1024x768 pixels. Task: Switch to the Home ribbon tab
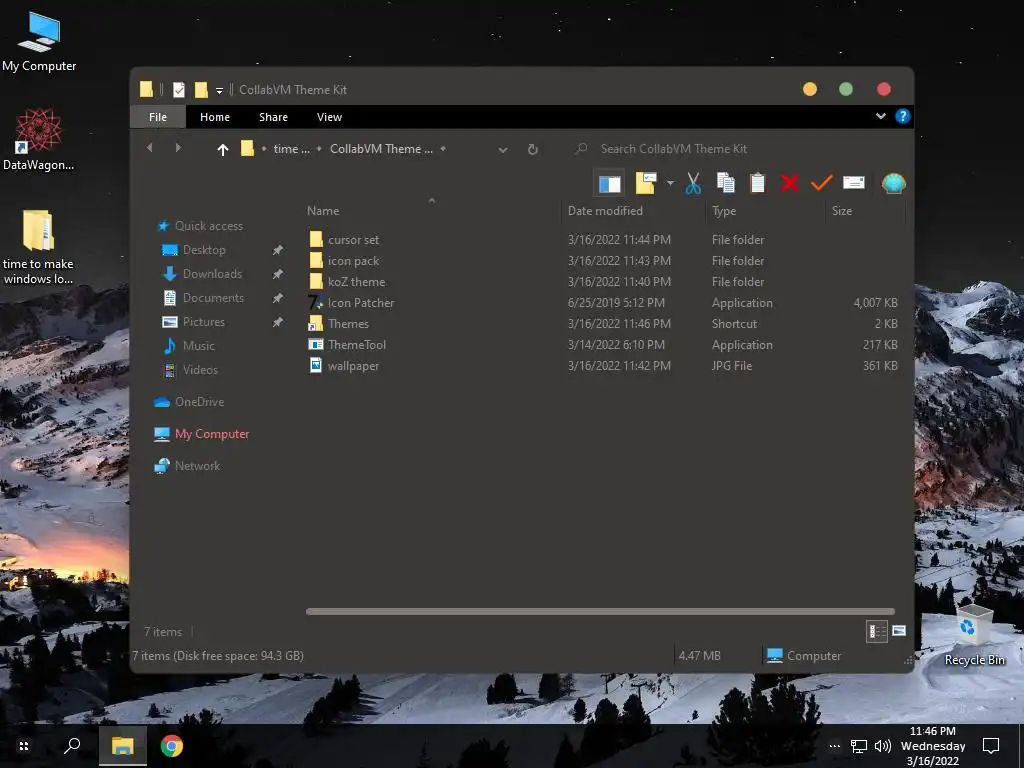click(215, 117)
